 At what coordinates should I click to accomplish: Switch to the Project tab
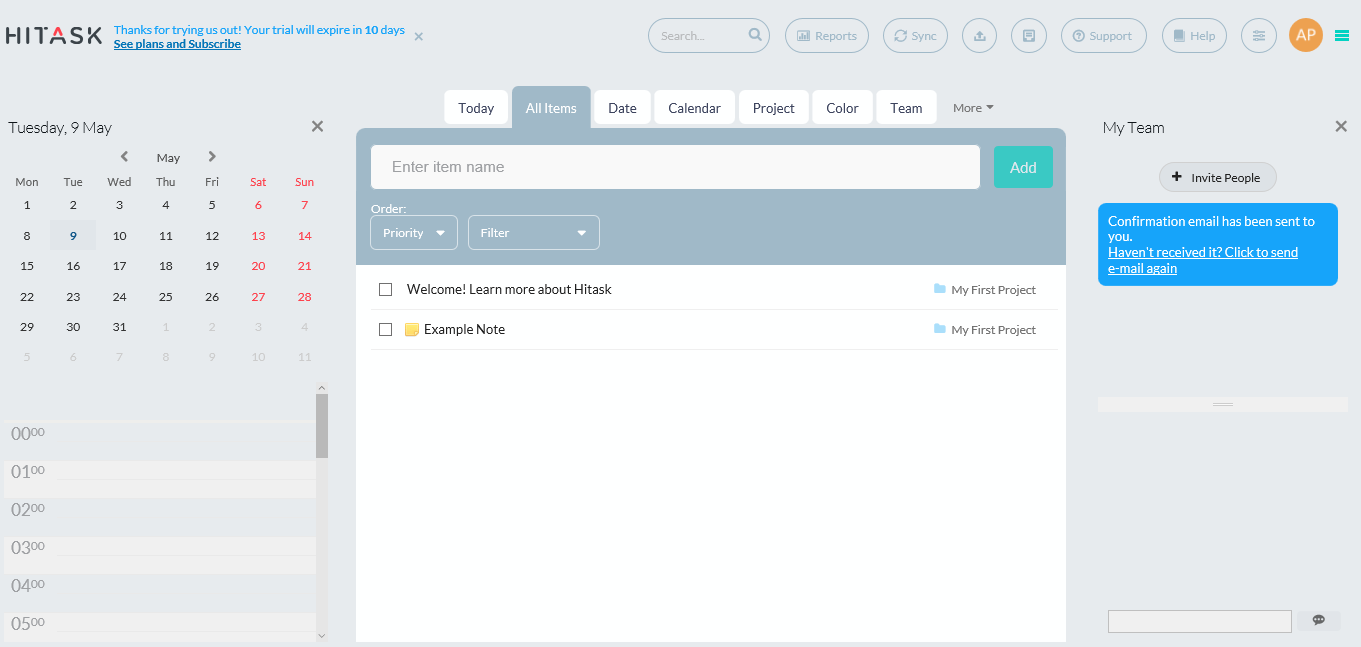[x=773, y=108]
